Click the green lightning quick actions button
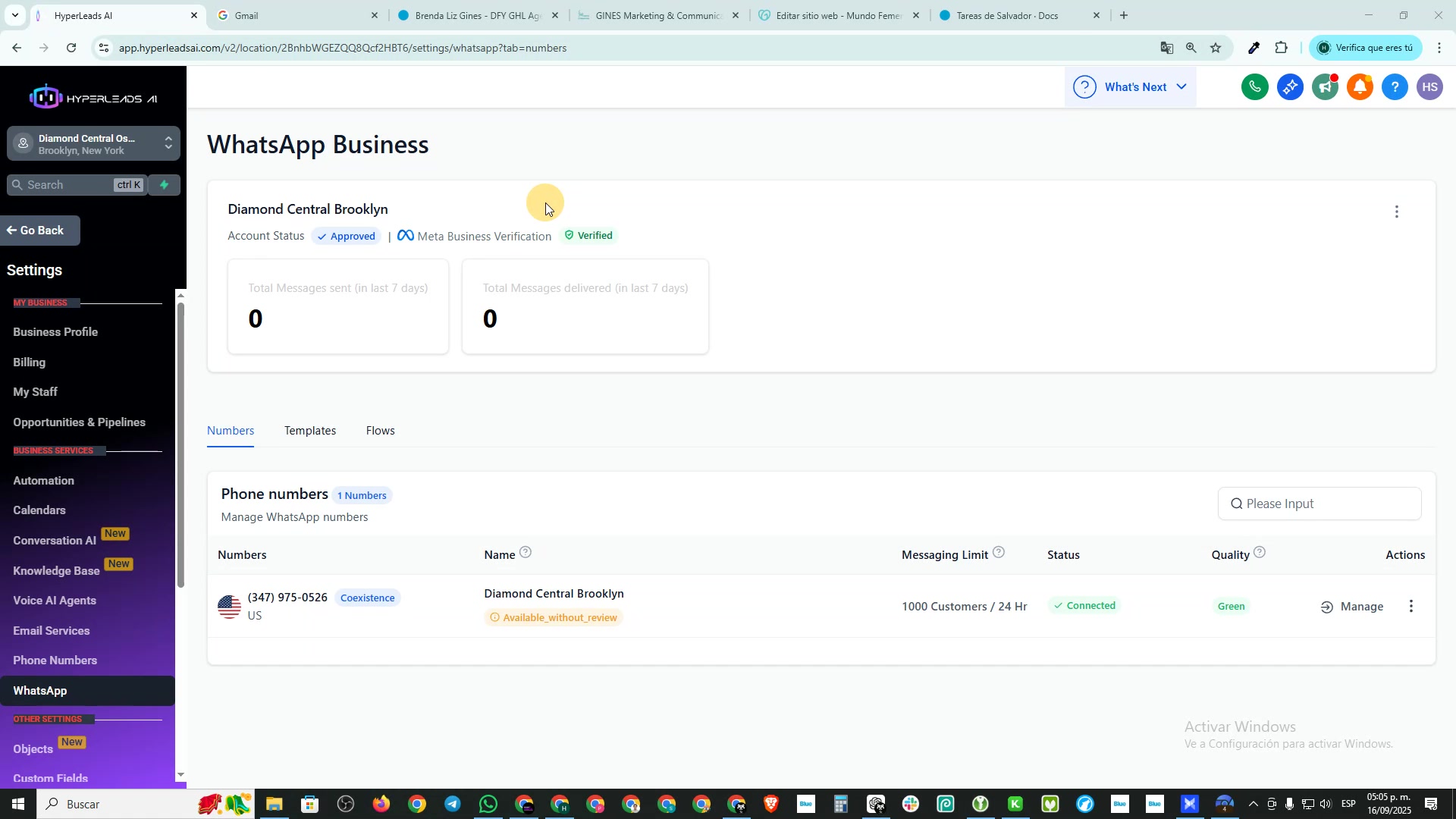 click(164, 185)
